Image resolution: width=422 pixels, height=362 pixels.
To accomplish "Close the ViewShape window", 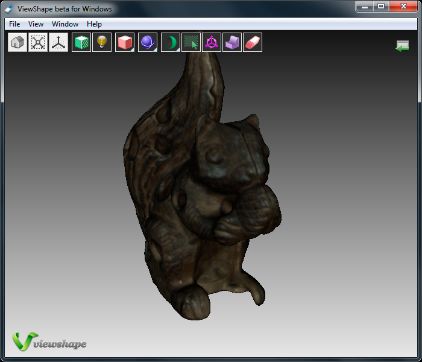I will 403,7.
